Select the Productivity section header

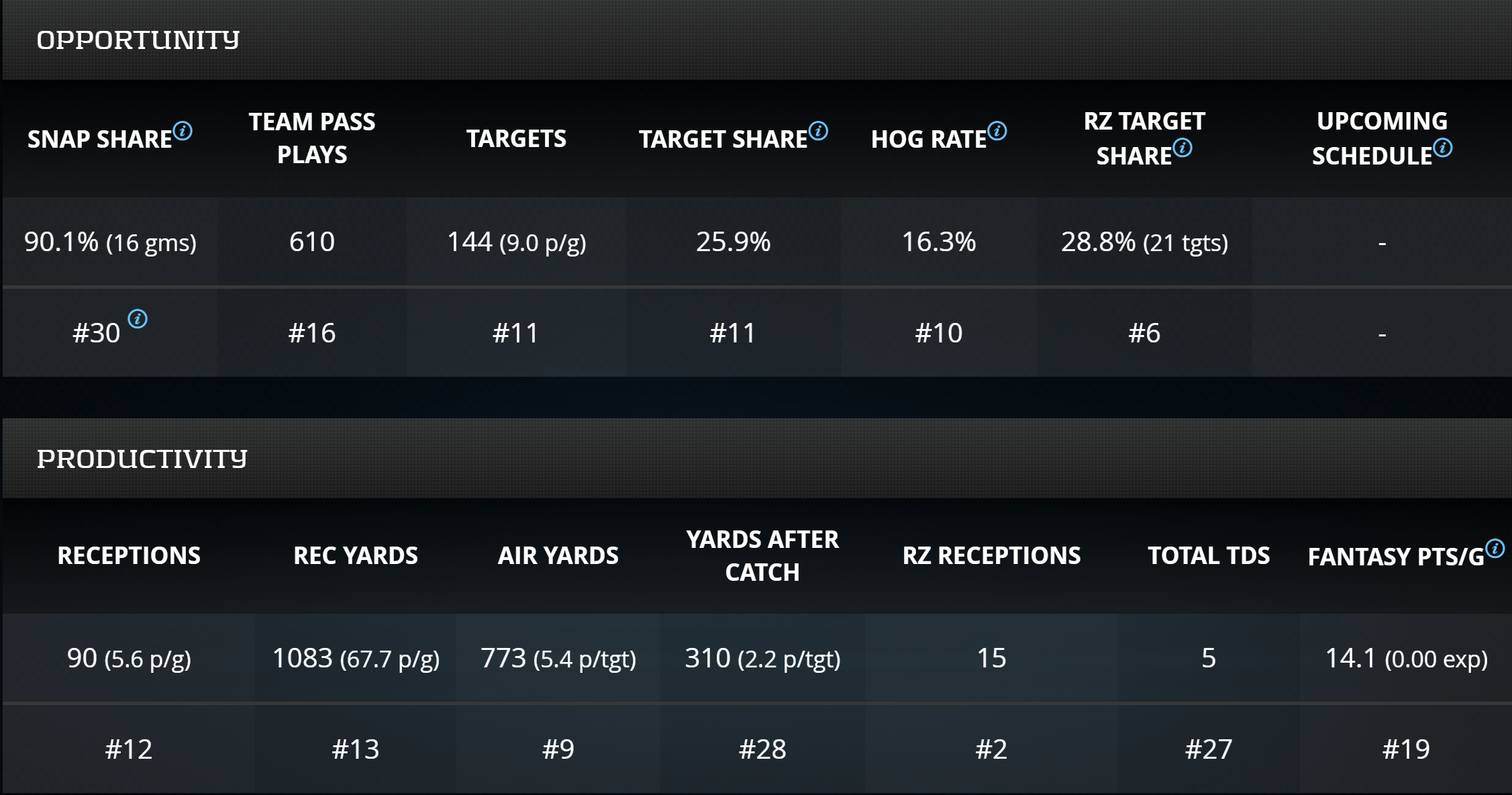pos(142,459)
